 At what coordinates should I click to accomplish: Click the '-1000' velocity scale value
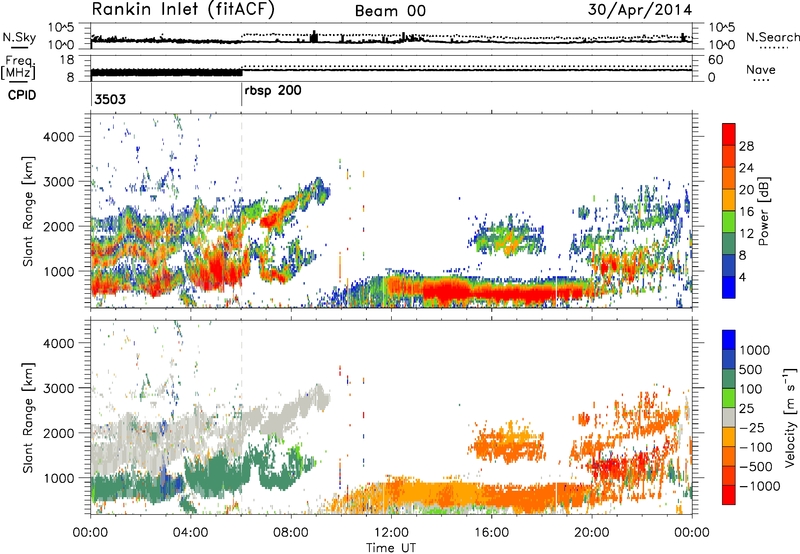click(x=759, y=486)
